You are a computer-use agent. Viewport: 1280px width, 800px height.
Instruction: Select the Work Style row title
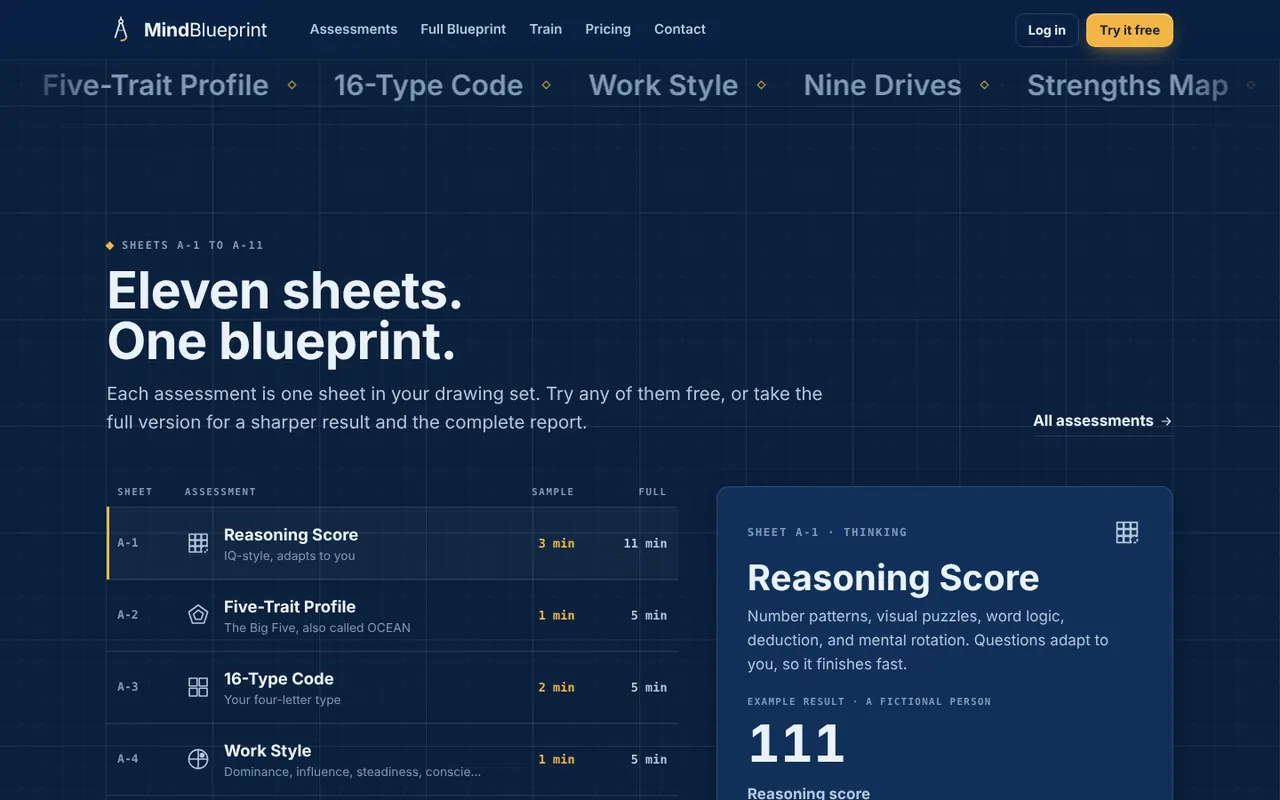[x=267, y=750]
